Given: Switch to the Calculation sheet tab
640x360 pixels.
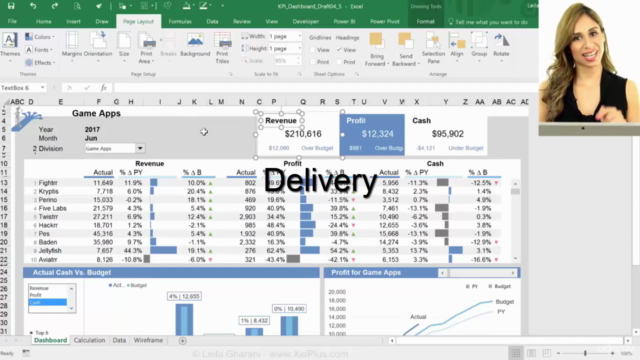Looking at the screenshot, I should [x=89, y=340].
